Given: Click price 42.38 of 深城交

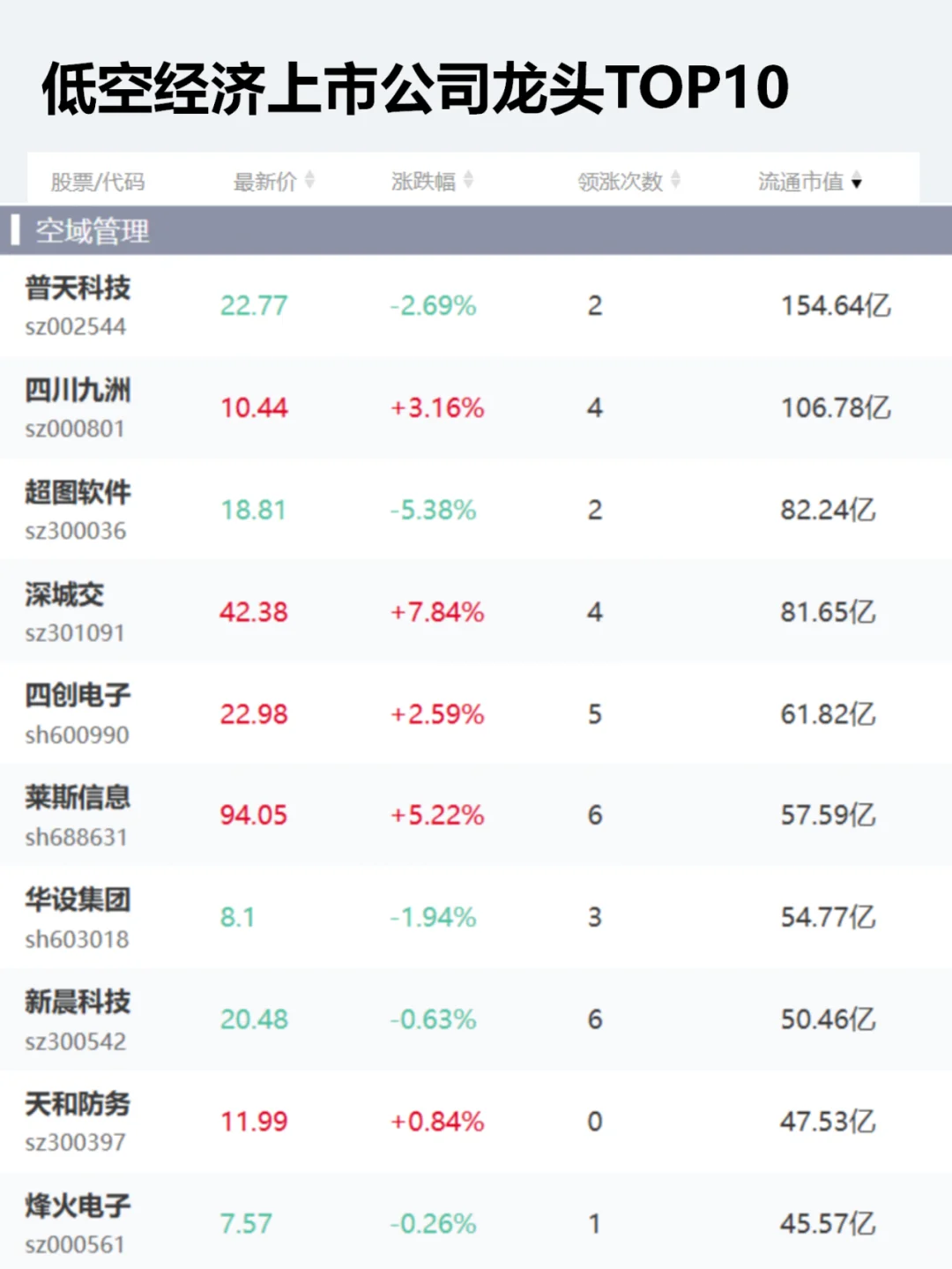Looking at the screenshot, I should click(254, 612).
